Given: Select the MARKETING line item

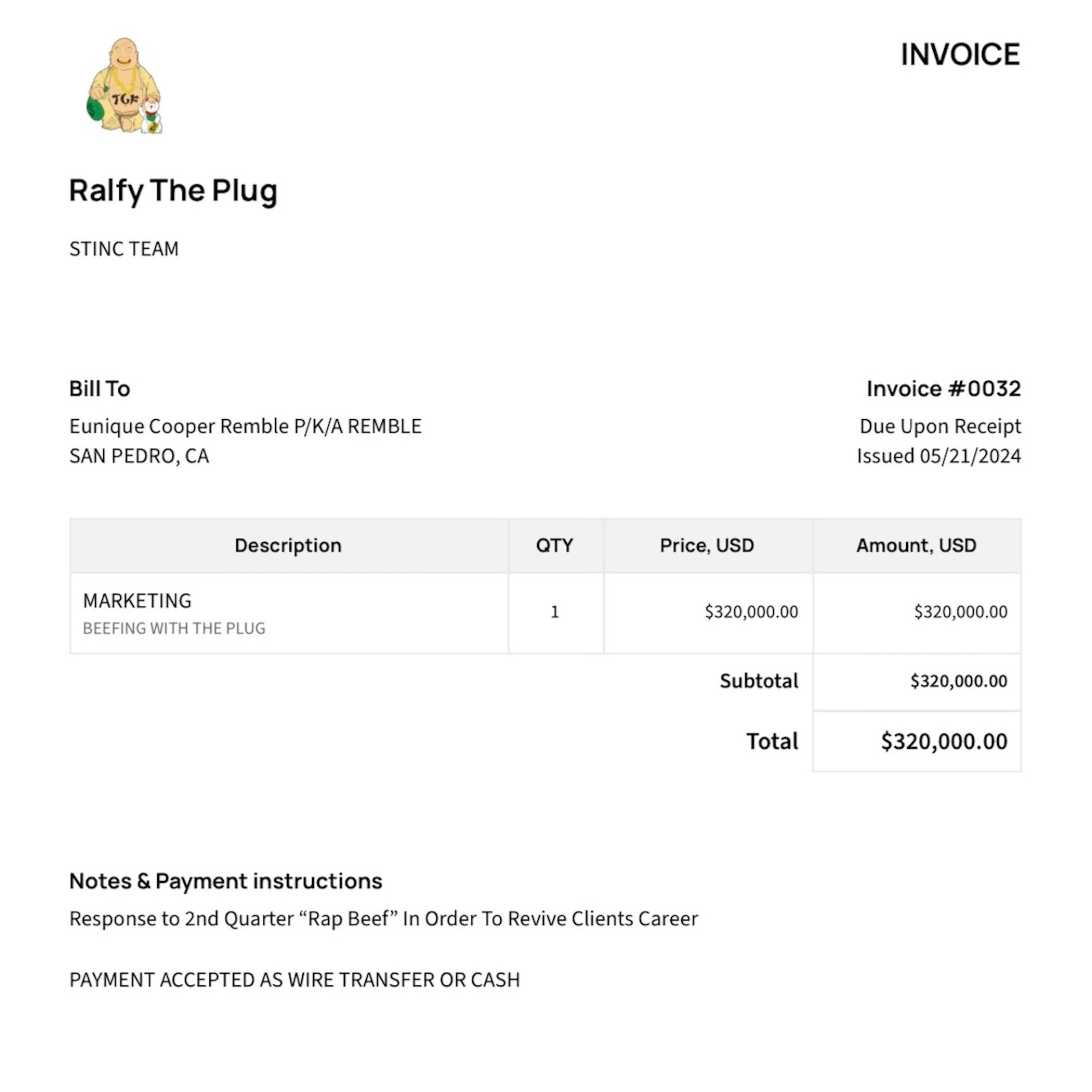Looking at the screenshot, I should coord(137,601).
